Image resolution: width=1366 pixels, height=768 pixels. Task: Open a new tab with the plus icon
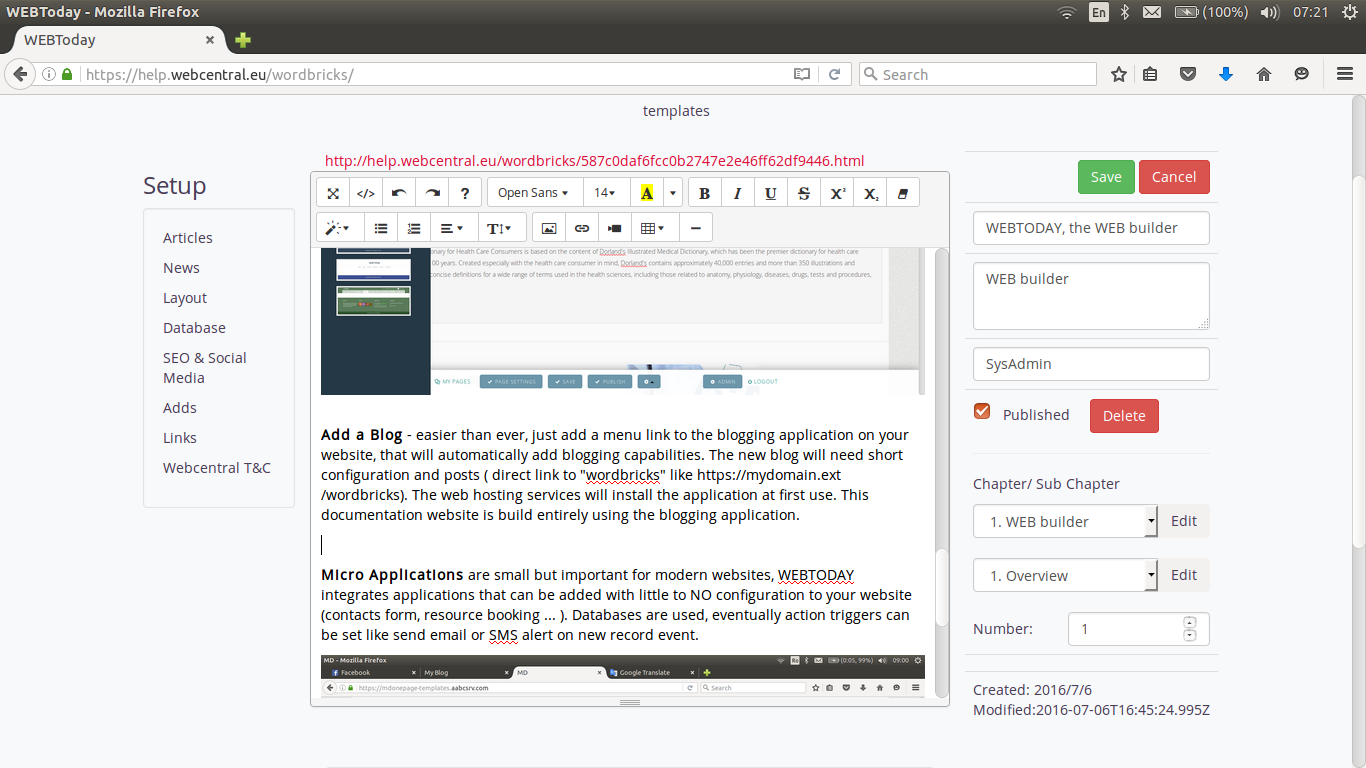click(x=243, y=40)
